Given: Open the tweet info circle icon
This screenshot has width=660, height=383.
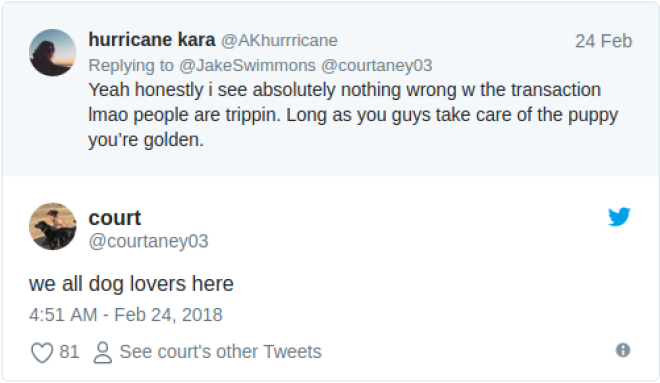Looking at the screenshot, I should click(623, 350).
